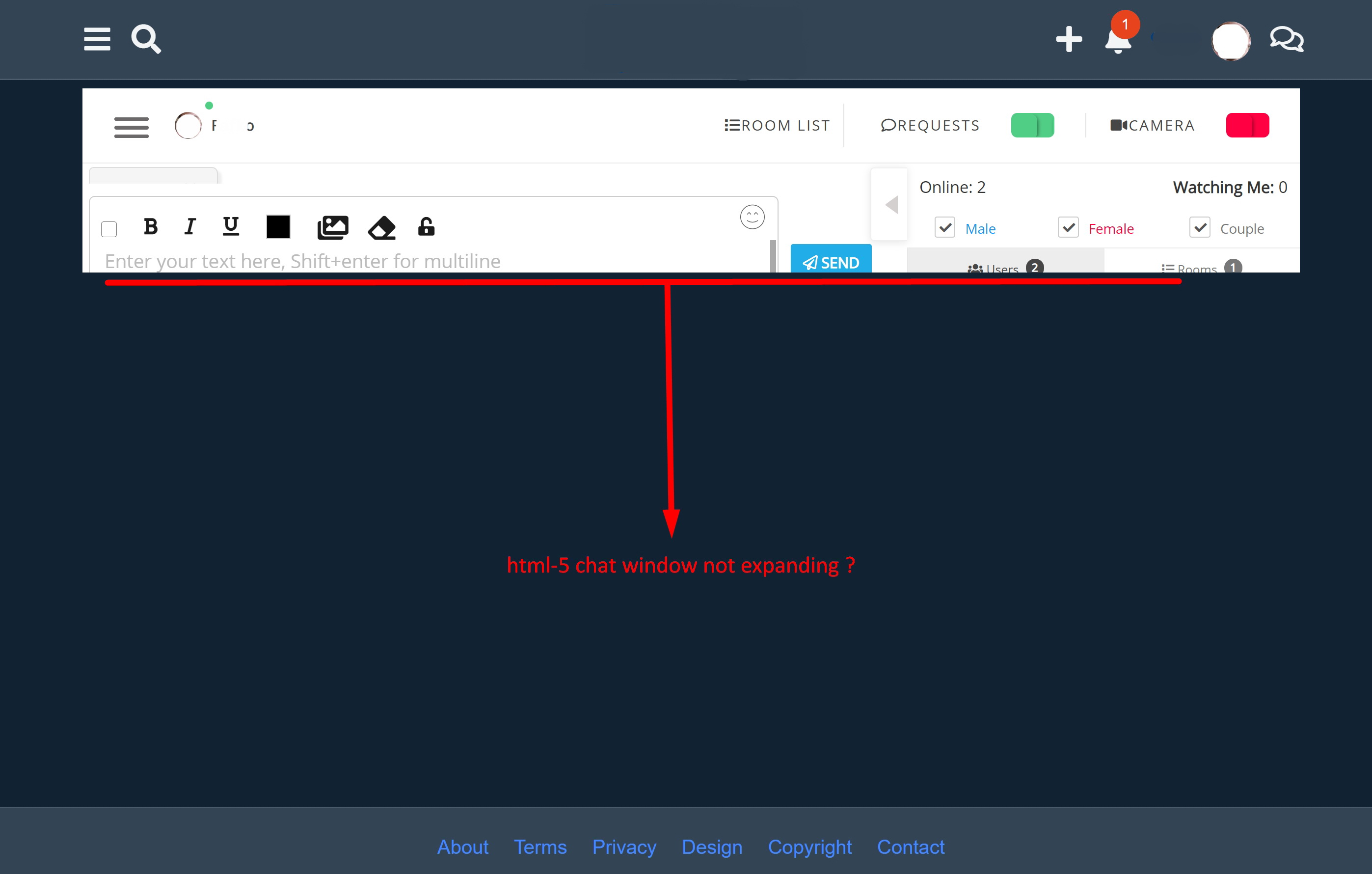Open the black text color swatch
Viewport: 1372px width, 874px height.
click(278, 227)
